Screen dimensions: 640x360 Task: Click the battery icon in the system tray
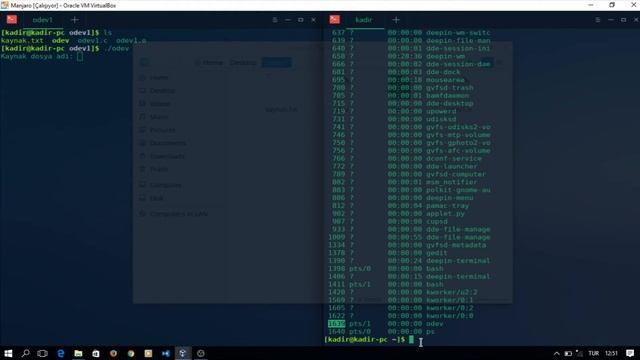(568, 353)
